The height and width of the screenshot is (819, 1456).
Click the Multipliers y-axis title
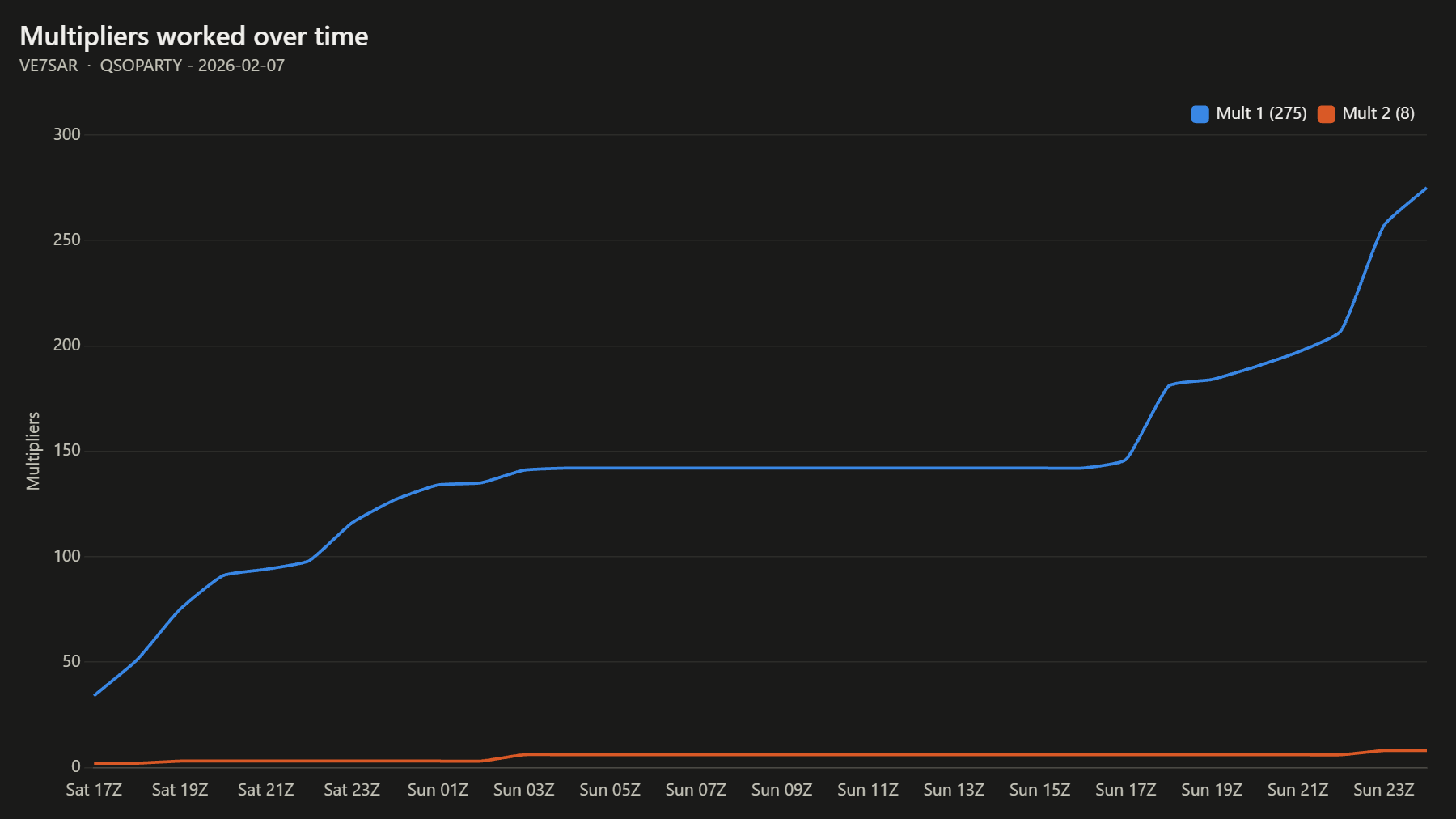click(33, 451)
